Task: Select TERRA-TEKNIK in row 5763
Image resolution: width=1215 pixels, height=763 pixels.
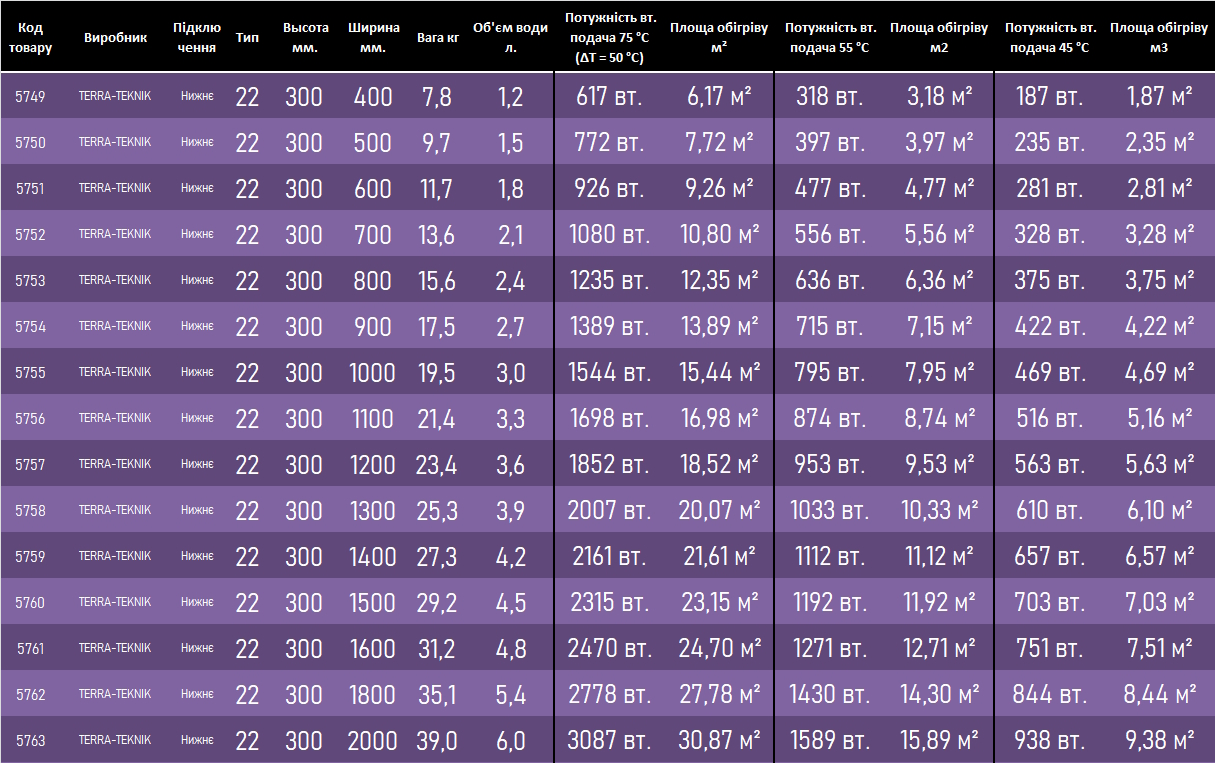Action: 115,740
